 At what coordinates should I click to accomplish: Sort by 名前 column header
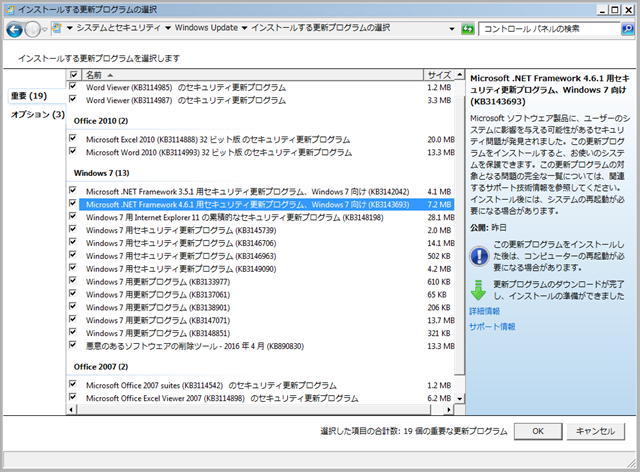(x=253, y=75)
